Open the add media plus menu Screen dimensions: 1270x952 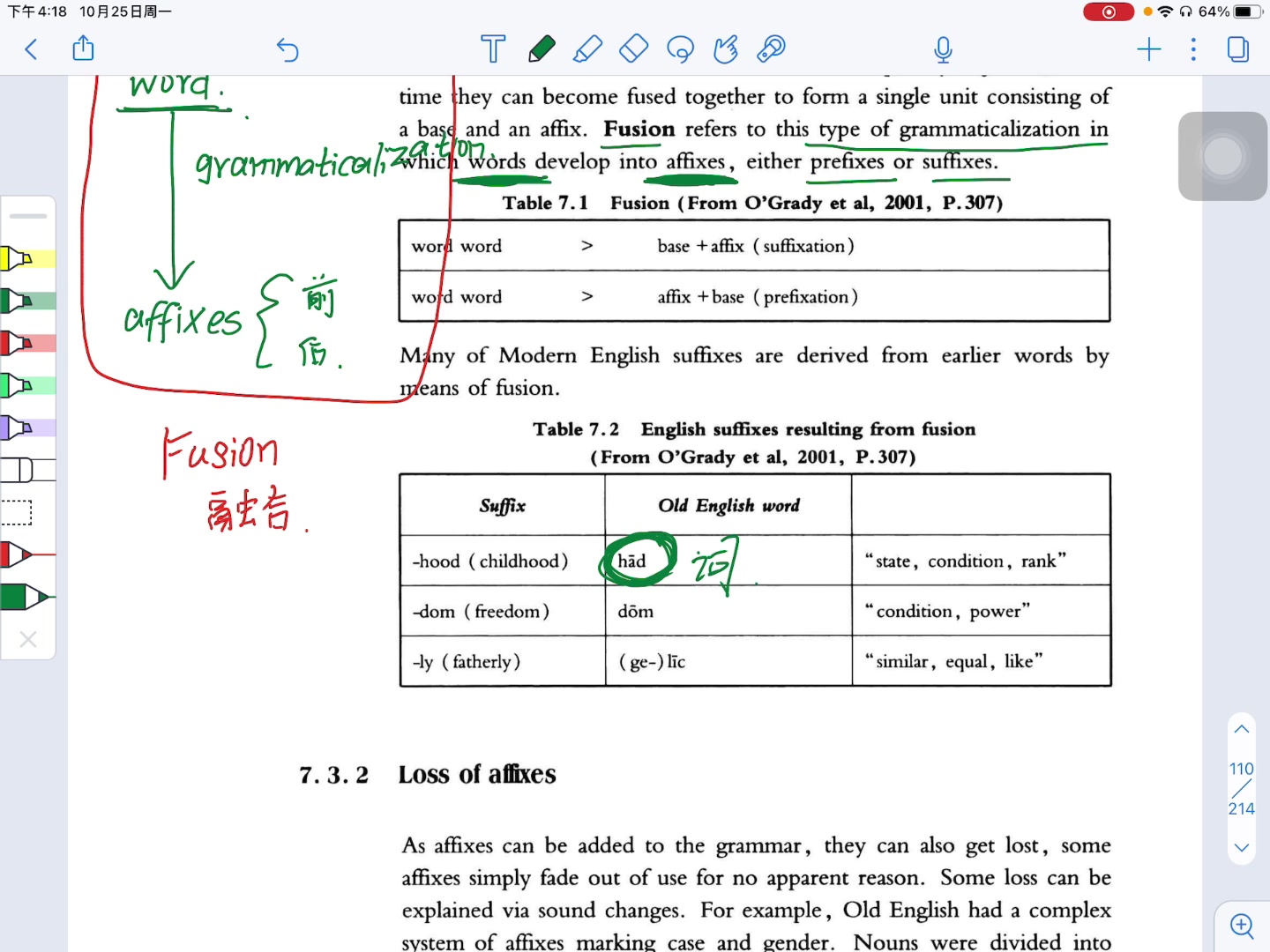coord(1149,49)
